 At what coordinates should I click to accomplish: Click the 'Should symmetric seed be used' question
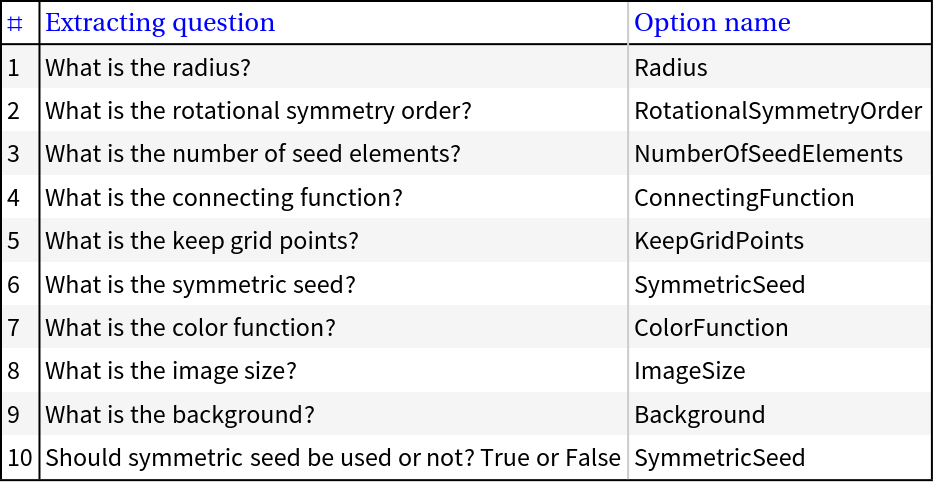click(333, 458)
